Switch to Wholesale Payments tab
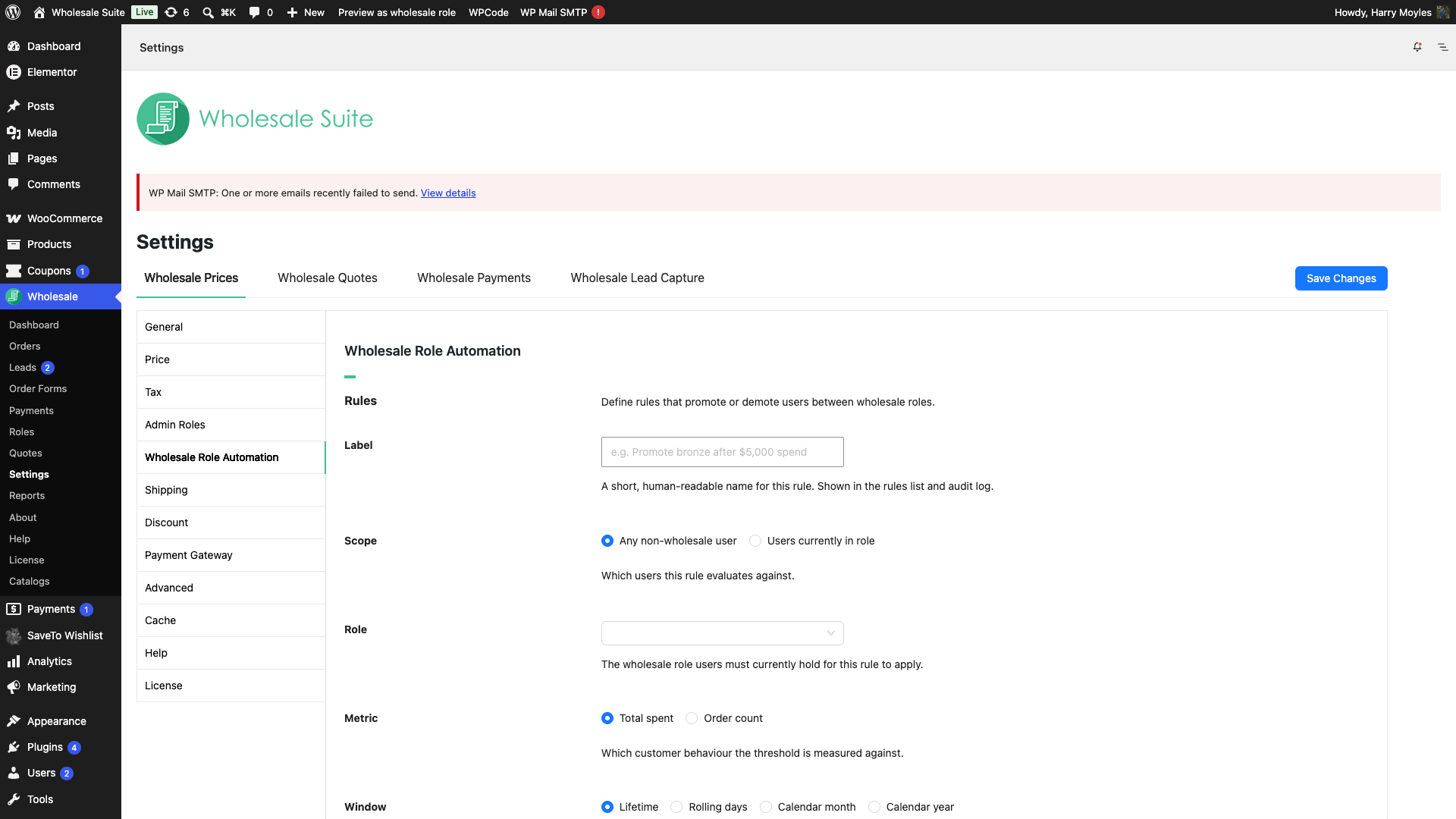 point(474,278)
